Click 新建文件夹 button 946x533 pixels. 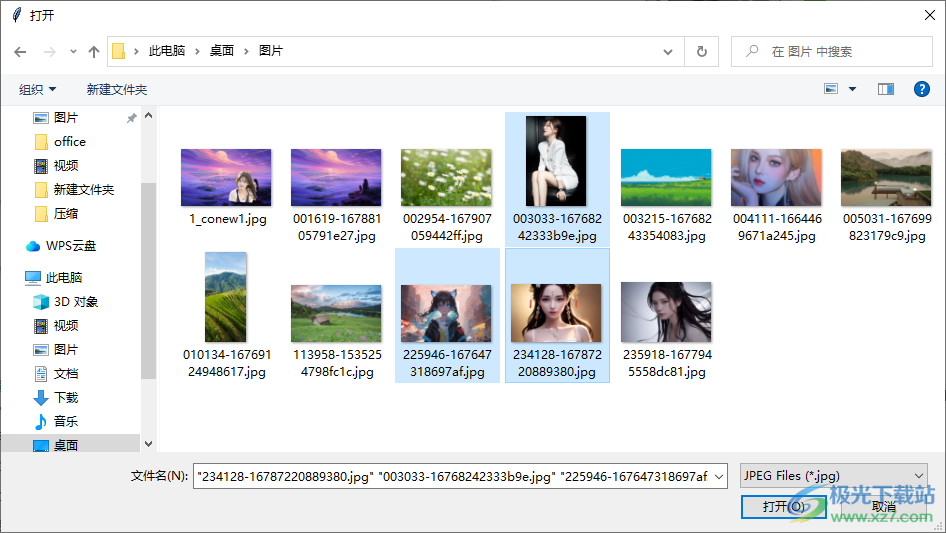(x=117, y=89)
